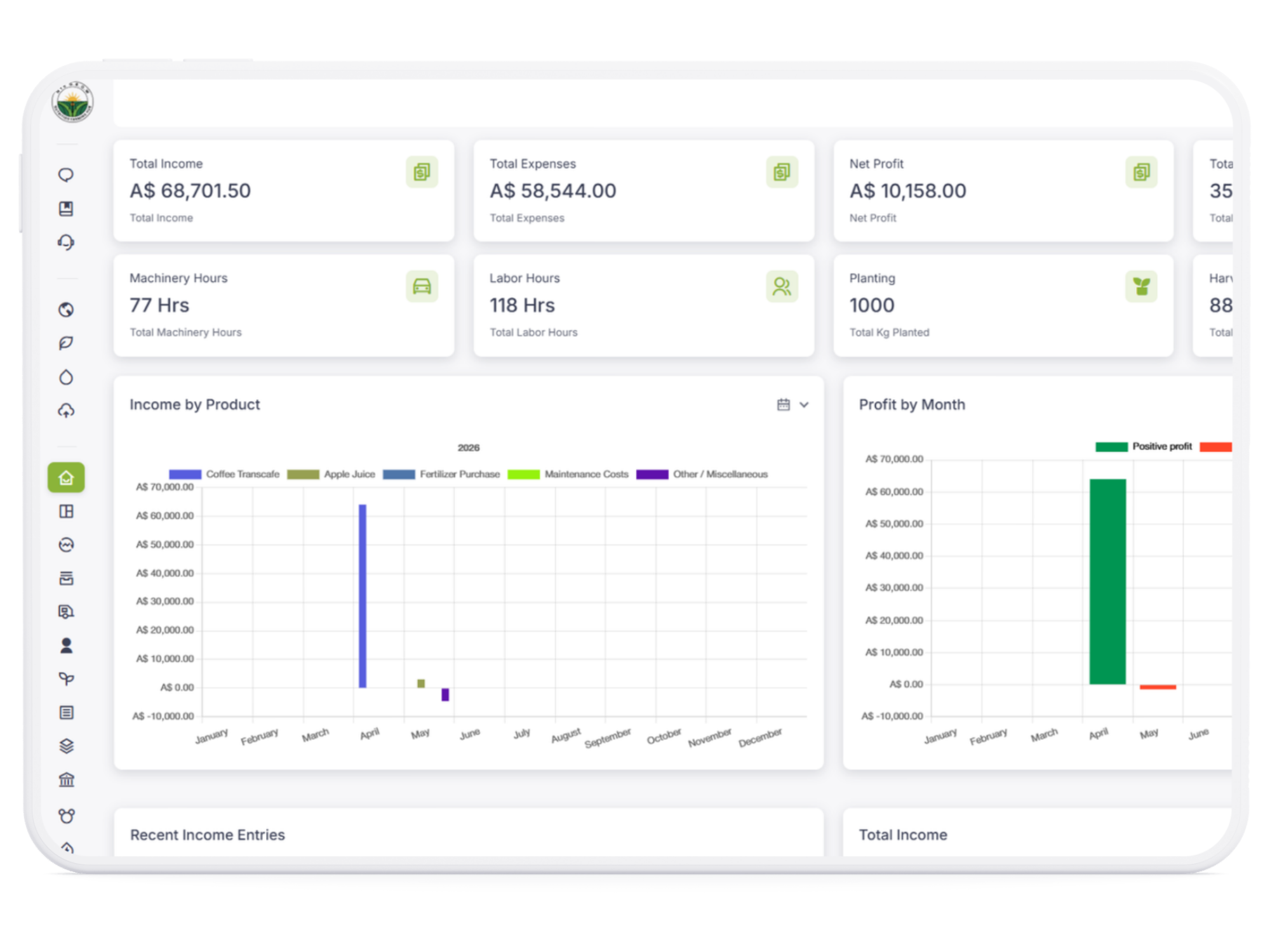Image resolution: width=1270 pixels, height=952 pixels.
Task: Open the globe icon in sidebar
Action: [x=66, y=310]
